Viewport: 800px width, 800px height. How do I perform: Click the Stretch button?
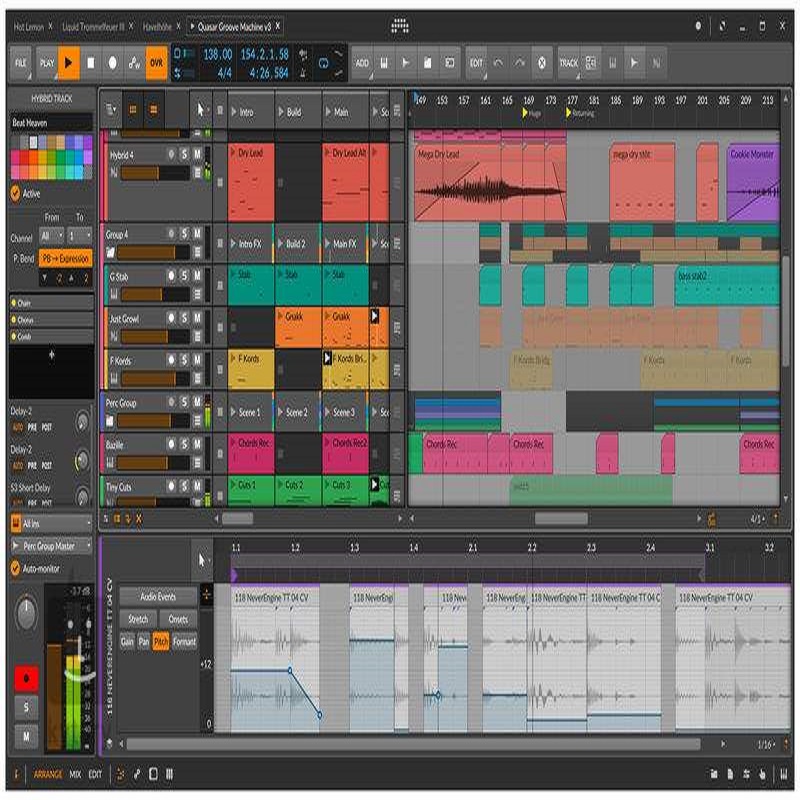point(138,619)
